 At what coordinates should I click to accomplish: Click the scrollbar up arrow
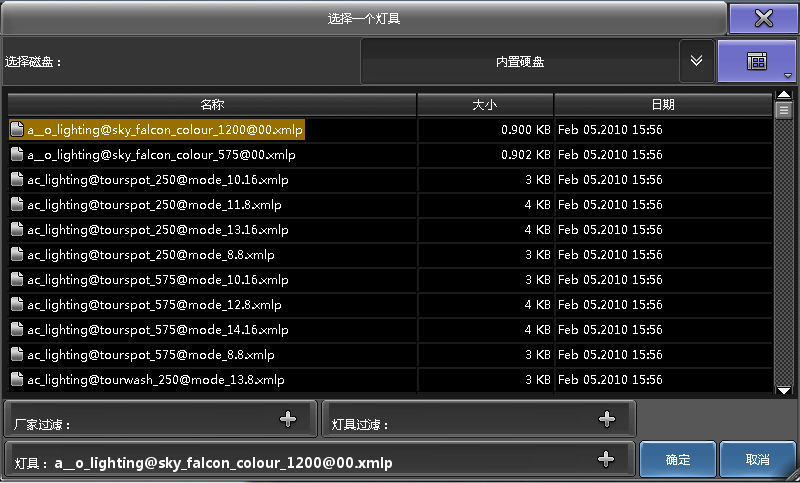click(784, 95)
